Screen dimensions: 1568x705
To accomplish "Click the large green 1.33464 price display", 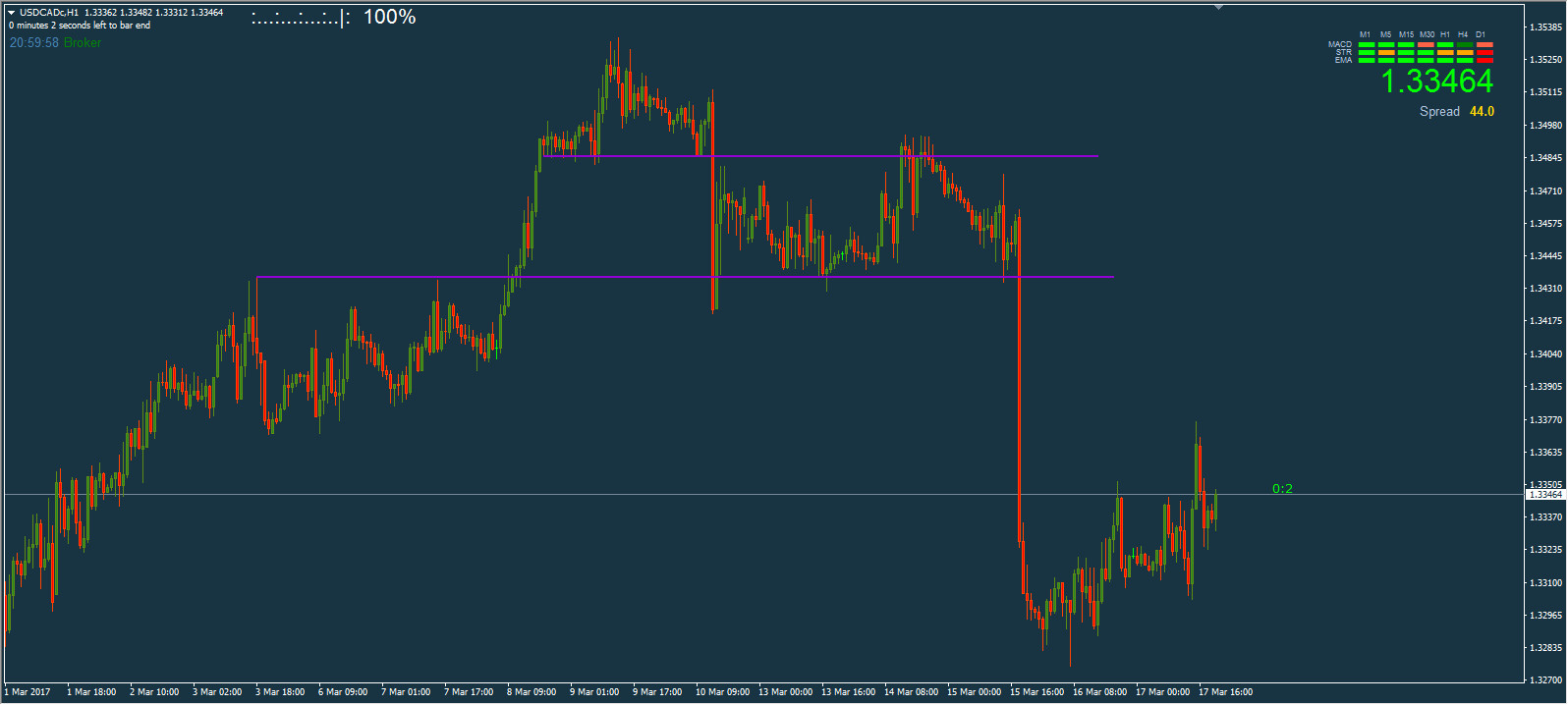I will pyautogui.click(x=1436, y=81).
